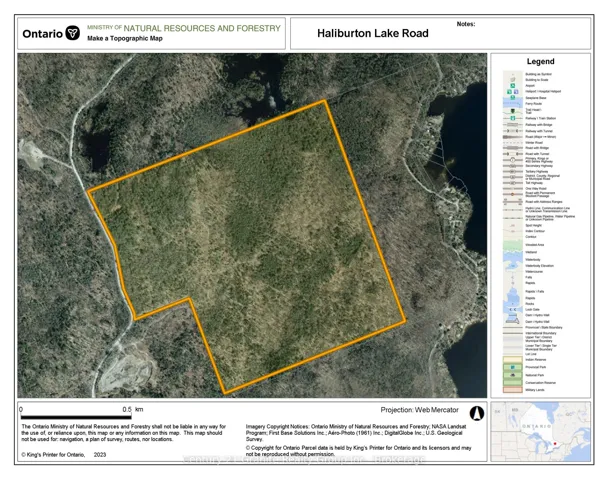Click the Indian Reserve color swatch
The width and height of the screenshot is (608, 479).
pos(510,358)
